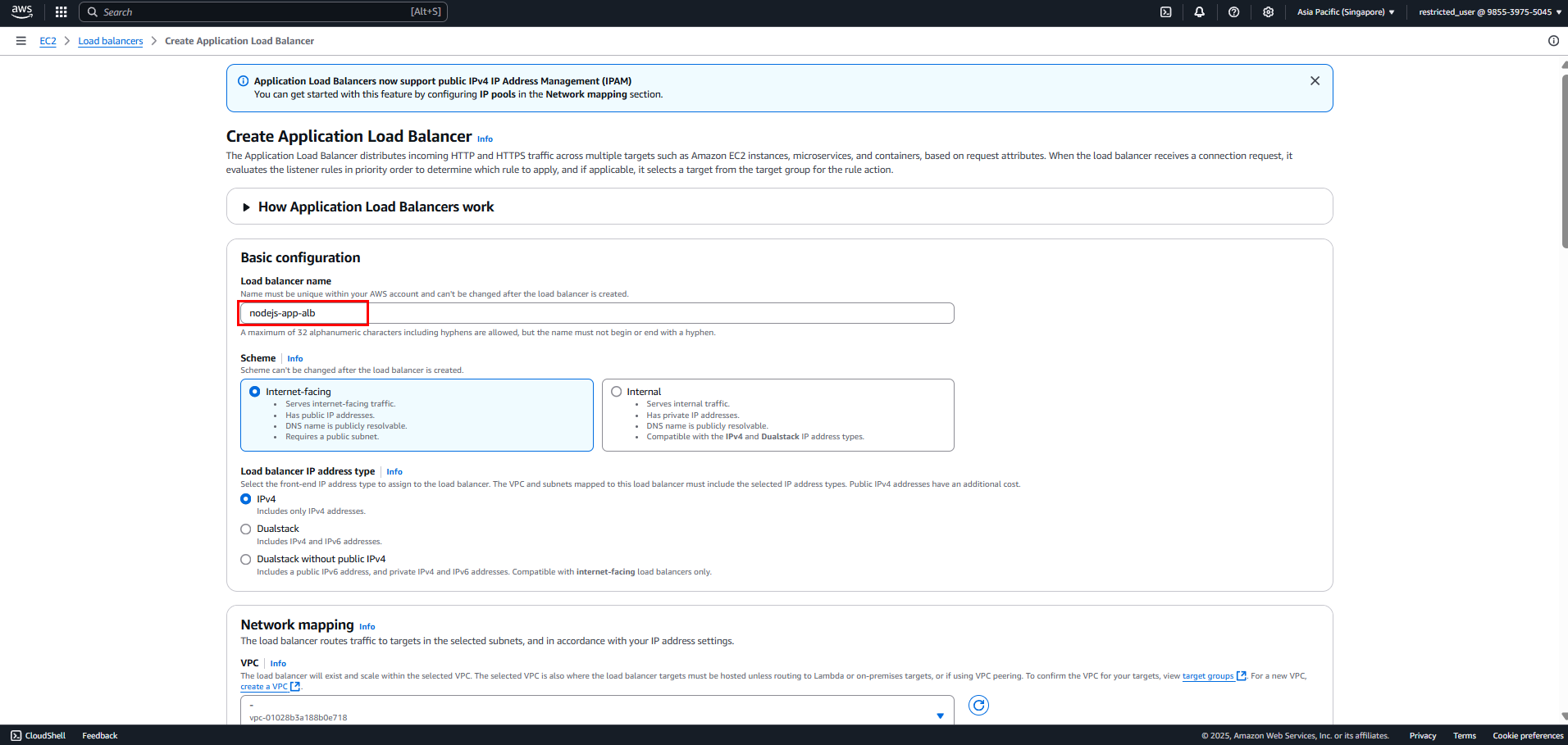The image size is (1568, 745).
Task: Open the Asia Pacific (Singapore) region menu
Action: 1346,12
